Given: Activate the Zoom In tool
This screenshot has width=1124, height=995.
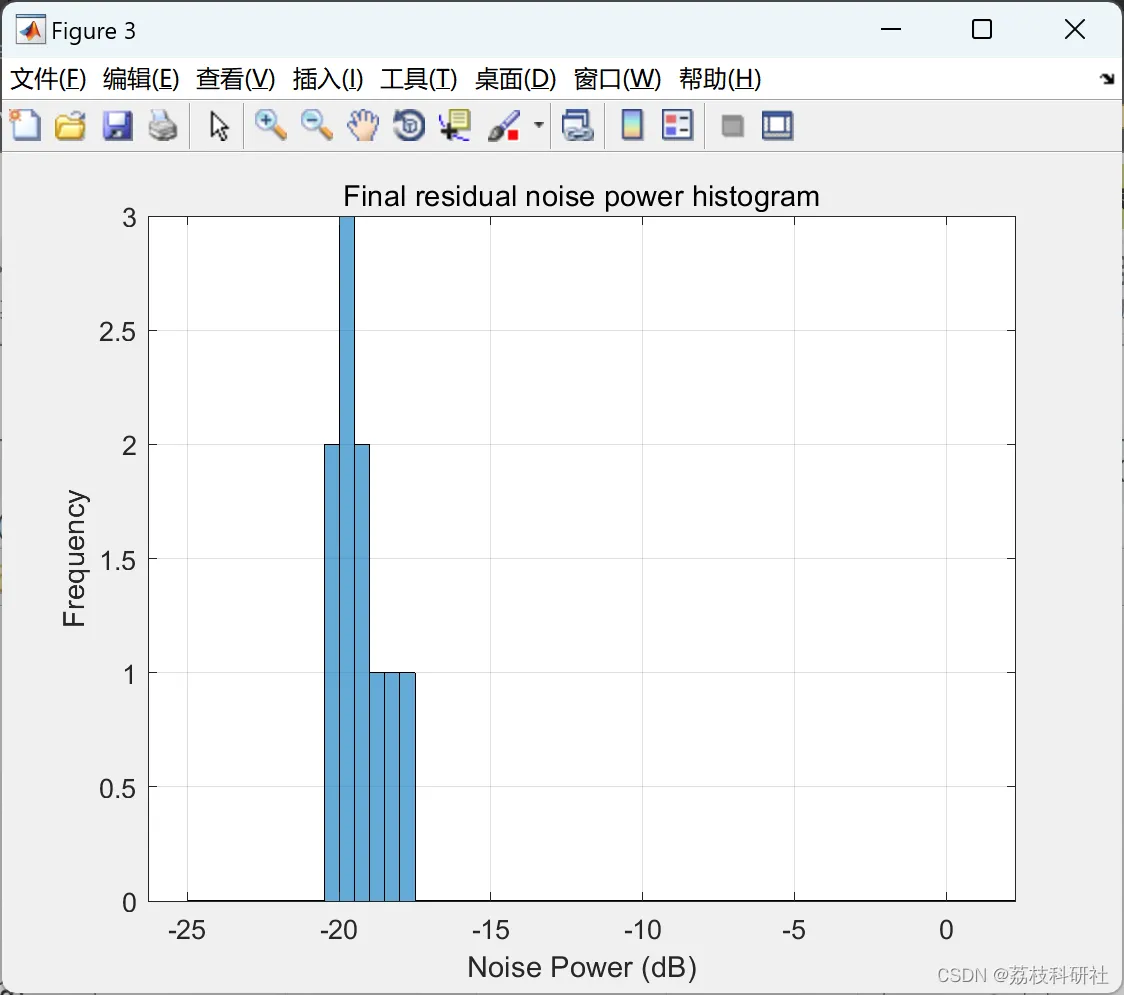Looking at the screenshot, I should (271, 125).
